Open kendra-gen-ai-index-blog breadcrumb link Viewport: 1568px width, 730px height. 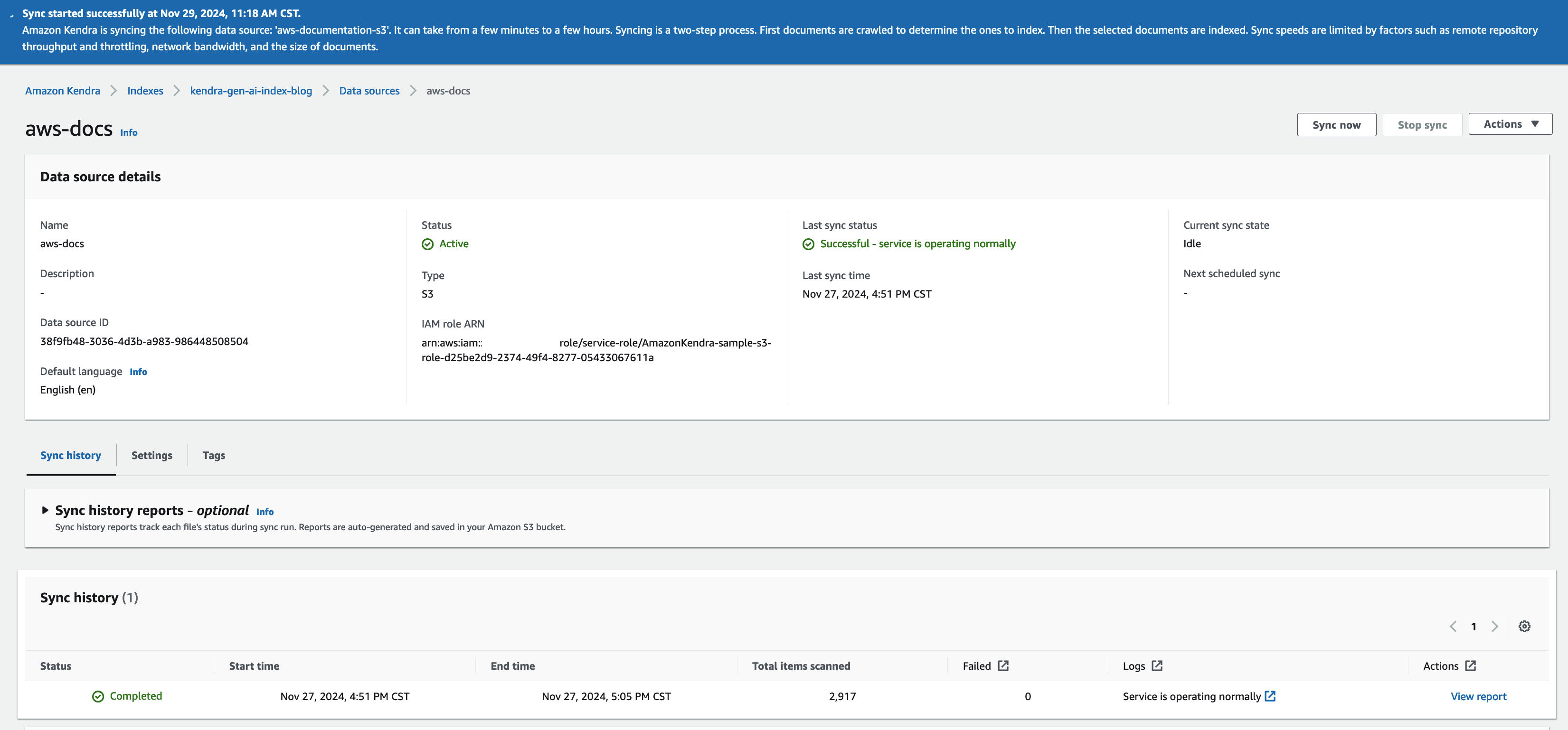coord(251,91)
